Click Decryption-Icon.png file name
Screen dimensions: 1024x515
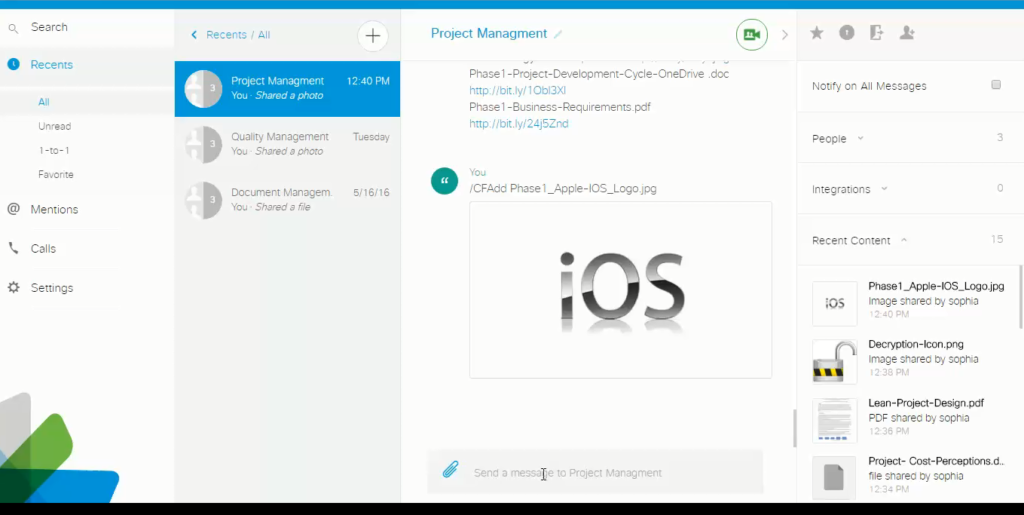916,344
